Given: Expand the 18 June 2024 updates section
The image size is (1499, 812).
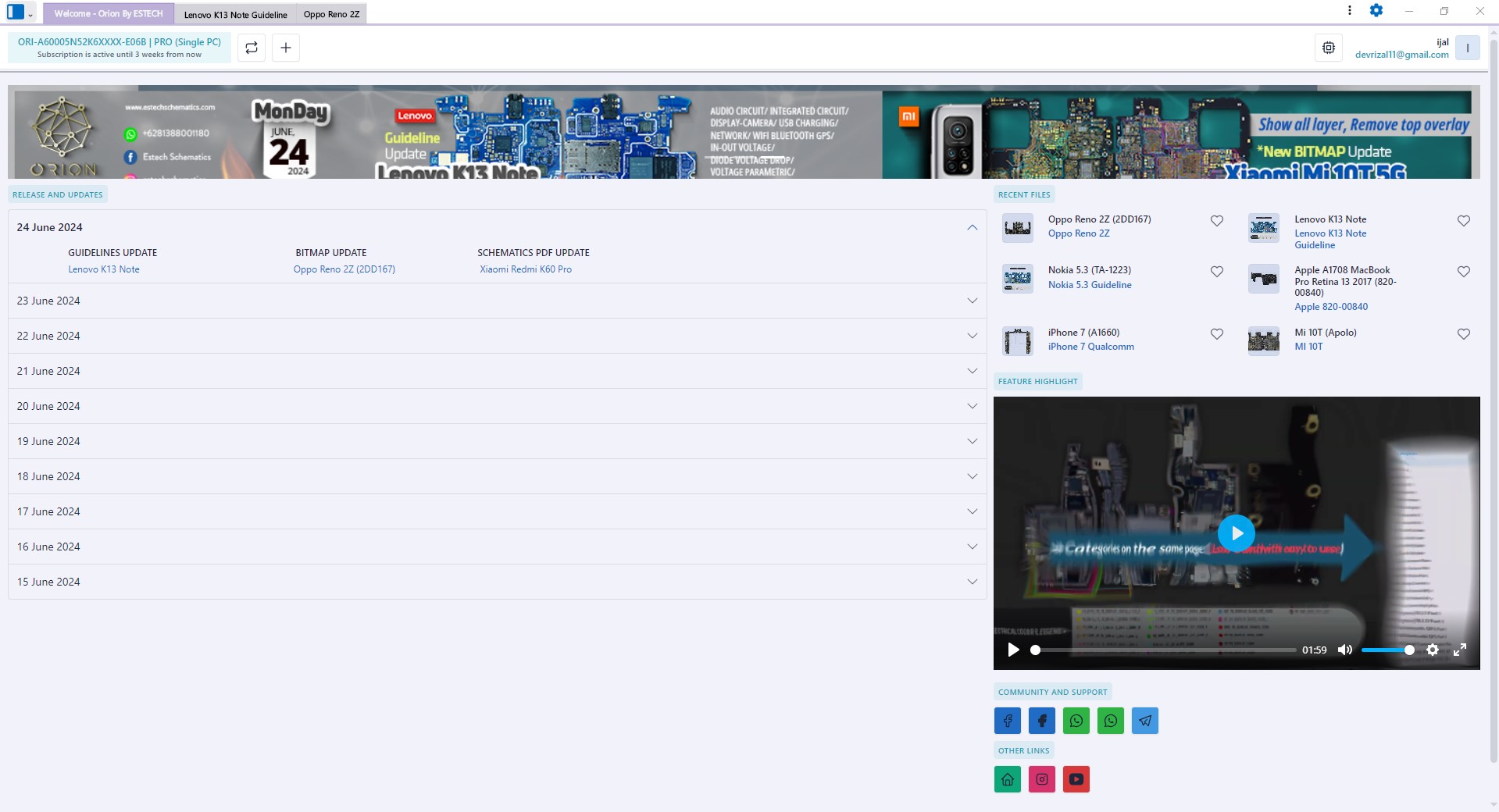Looking at the screenshot, I should (x=972, y=476).
